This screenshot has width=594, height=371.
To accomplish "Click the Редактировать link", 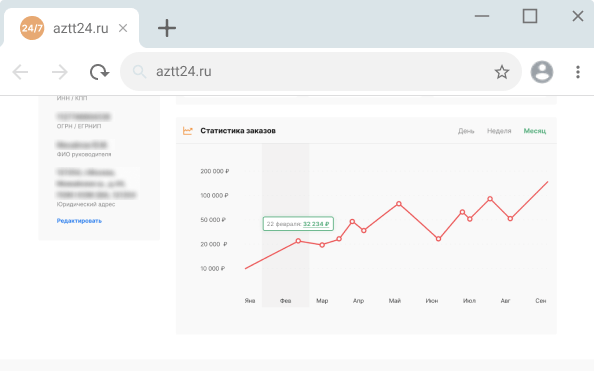I will click(x=79, y=221).
